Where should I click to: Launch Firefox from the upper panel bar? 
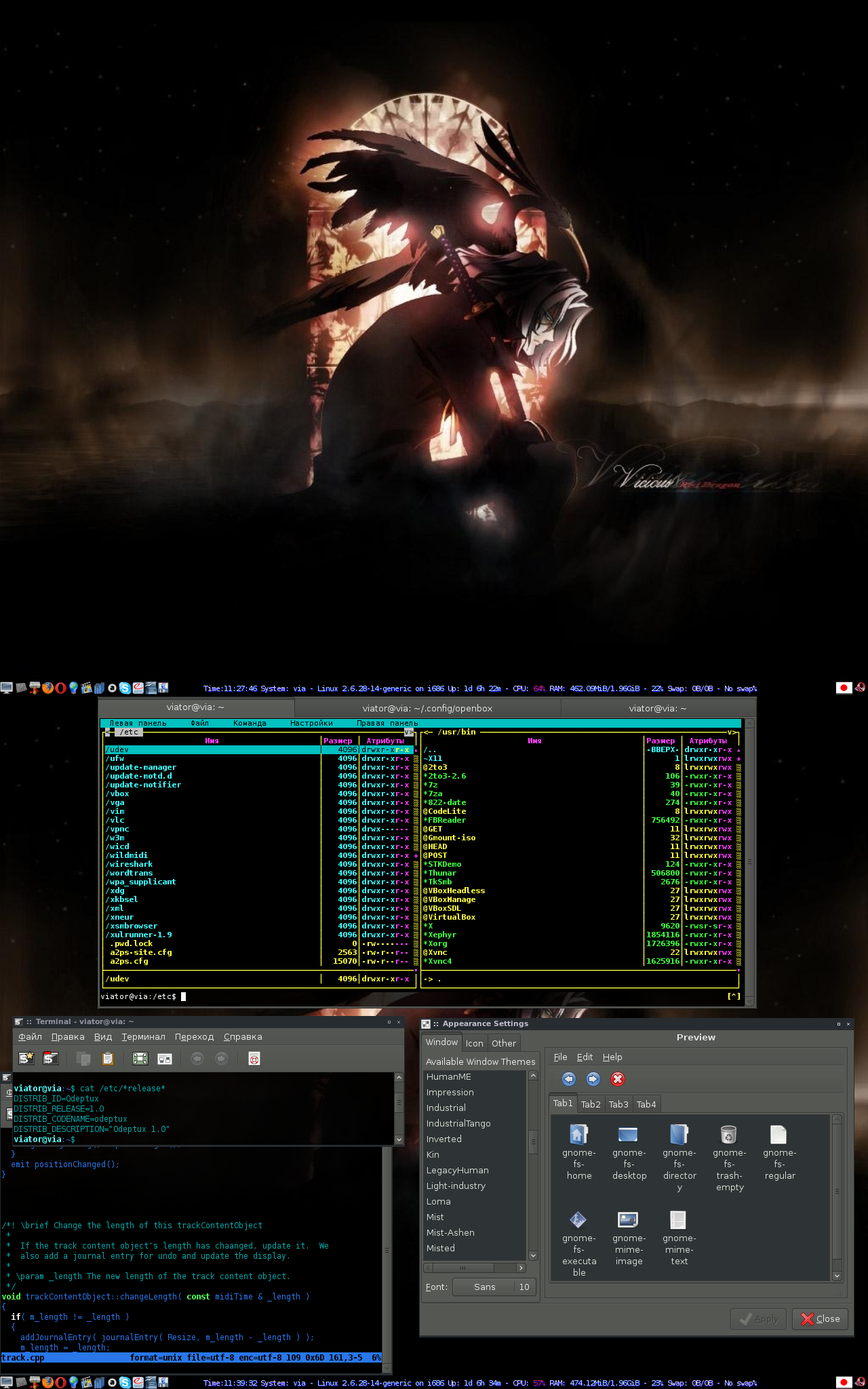(x=47, y=688)
